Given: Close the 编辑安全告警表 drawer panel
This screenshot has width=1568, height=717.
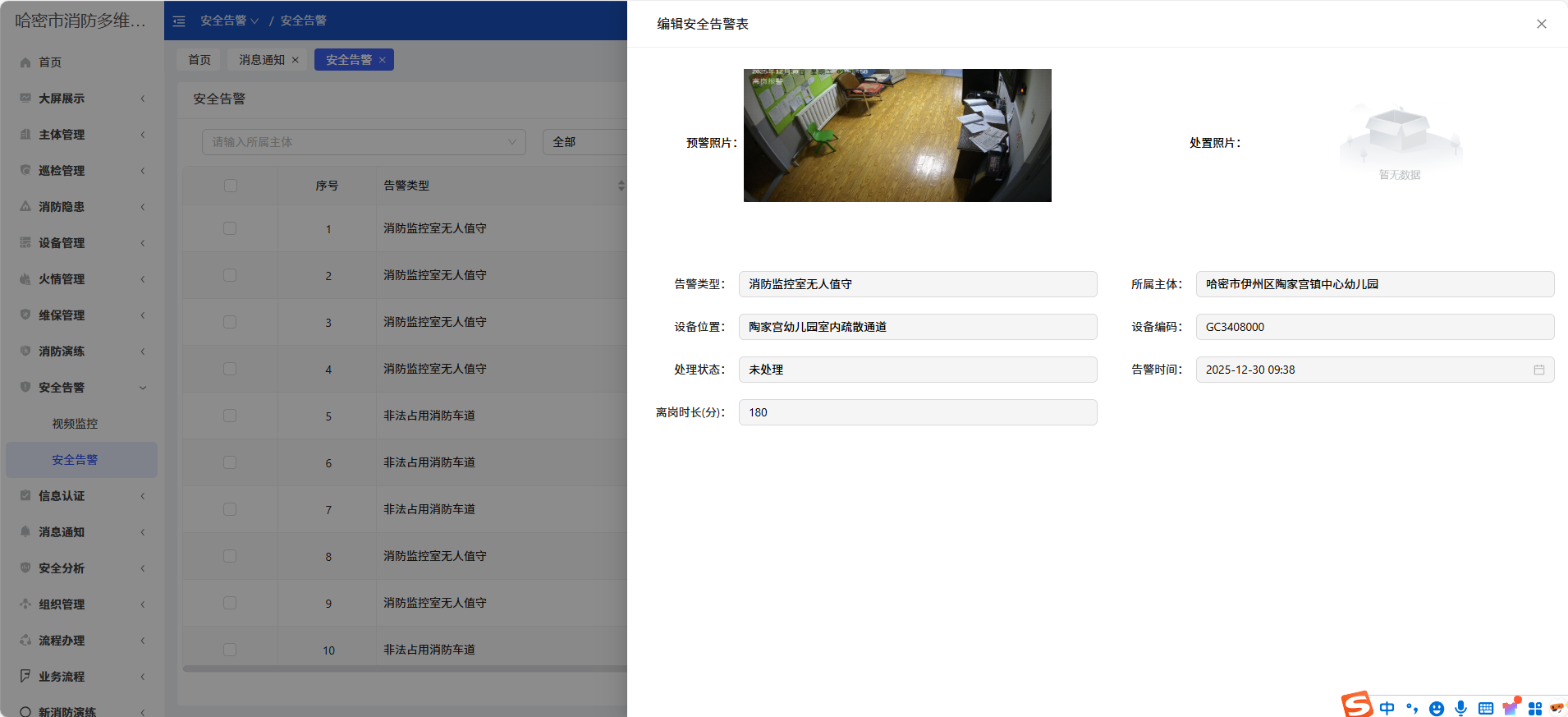Looking at the screenshot, I should tap(1541, 24).
